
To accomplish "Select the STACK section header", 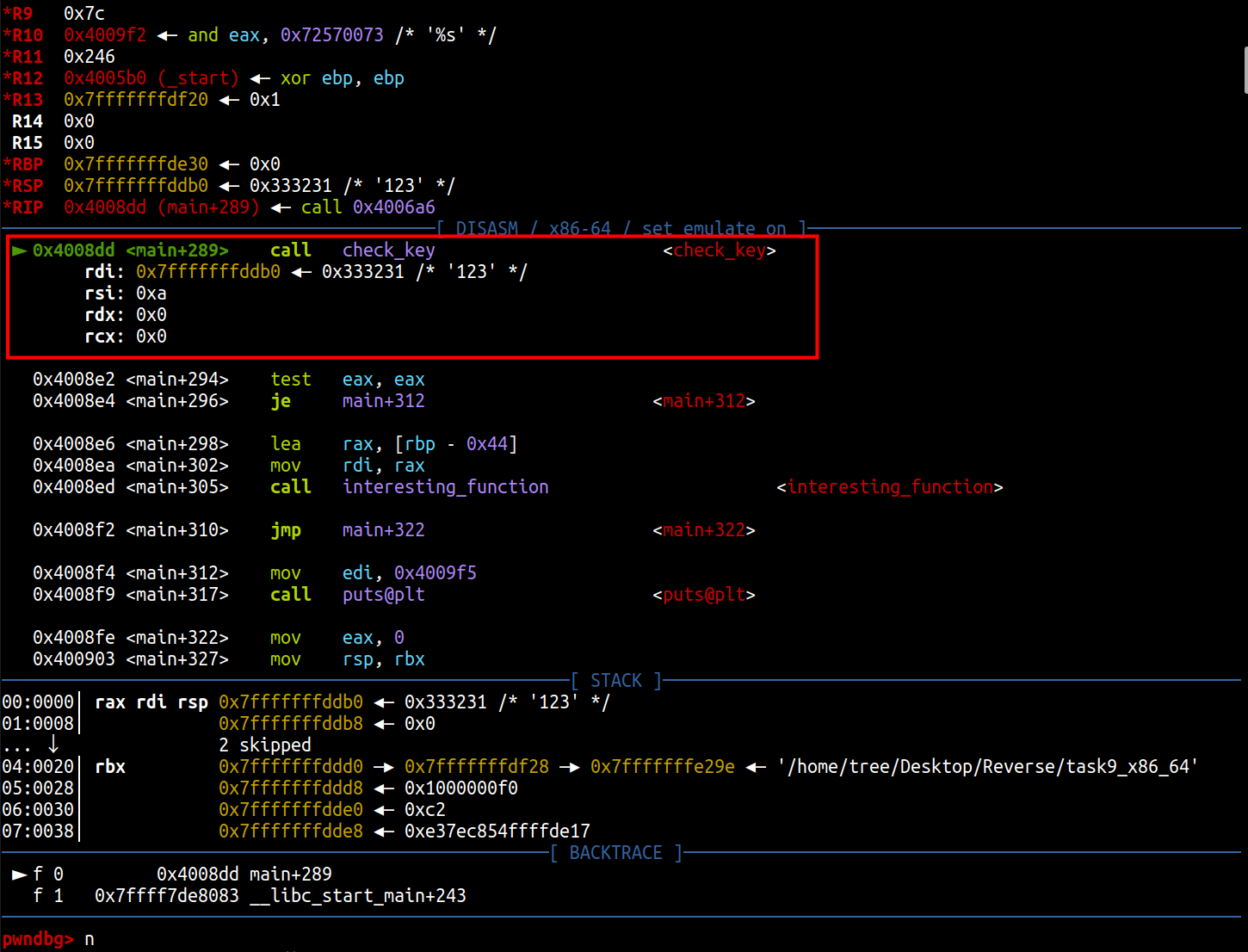I will coord(616,681).
